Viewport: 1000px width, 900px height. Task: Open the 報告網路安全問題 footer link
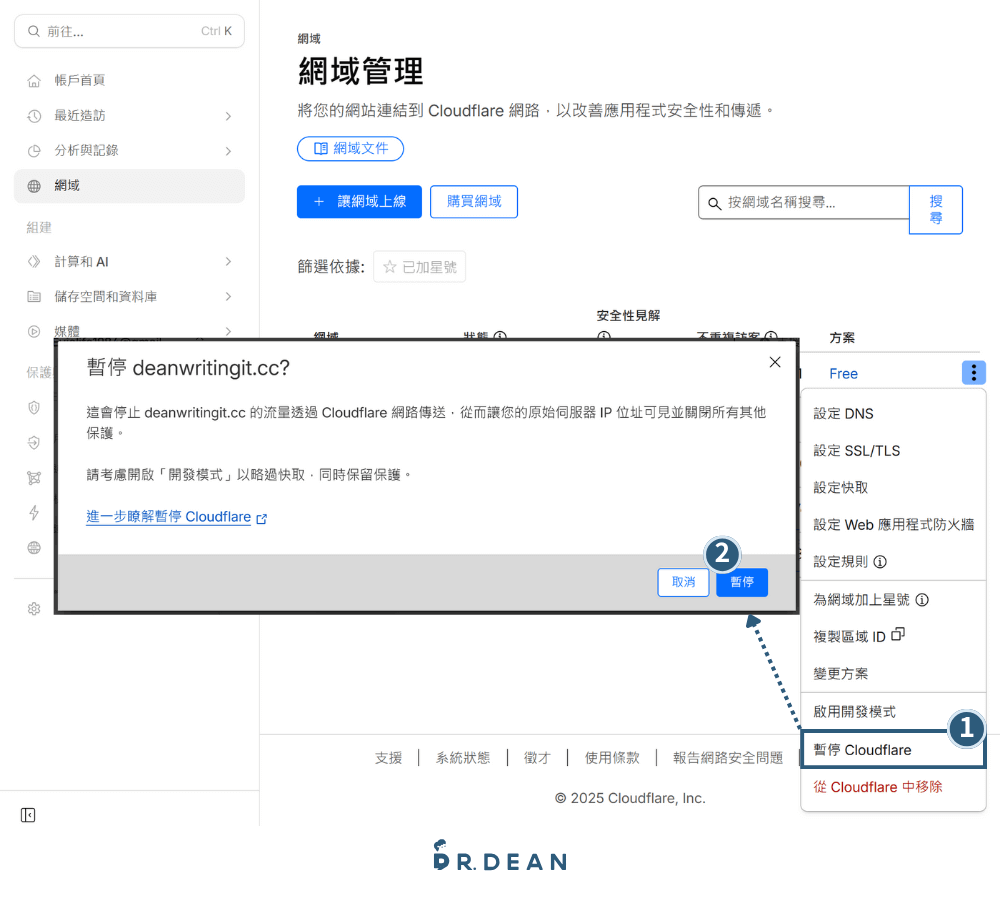728,758
